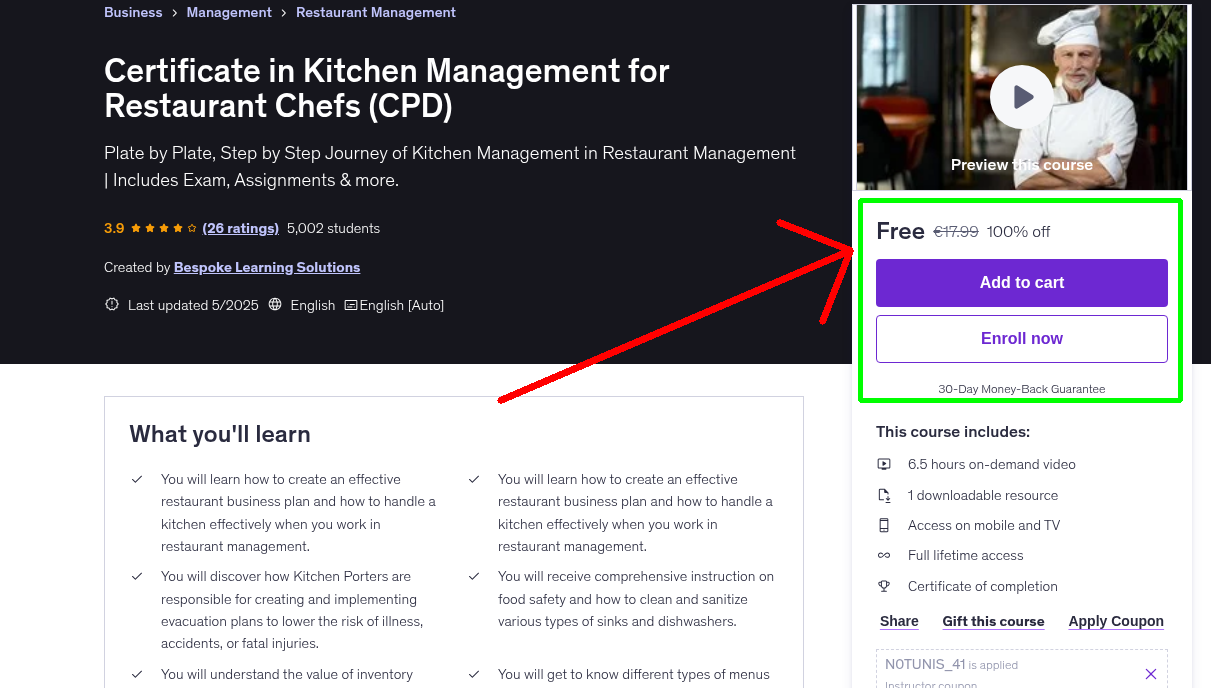Open the (26 ratings) details
The image size is (1211, 688).
[240, 228]
